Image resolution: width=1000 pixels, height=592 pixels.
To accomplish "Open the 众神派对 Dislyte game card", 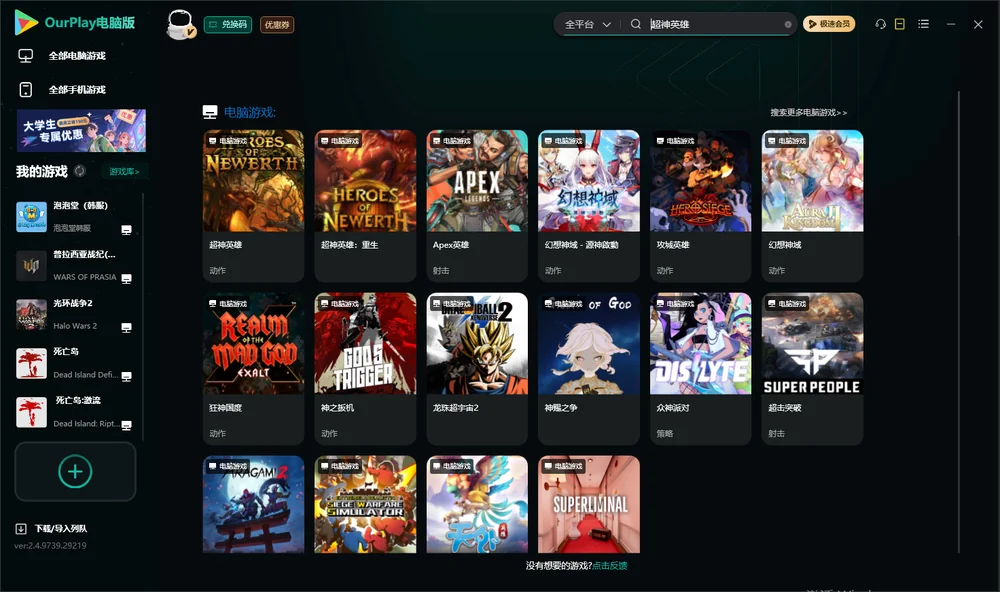I will pyautogui.click(x=700, y=369).
